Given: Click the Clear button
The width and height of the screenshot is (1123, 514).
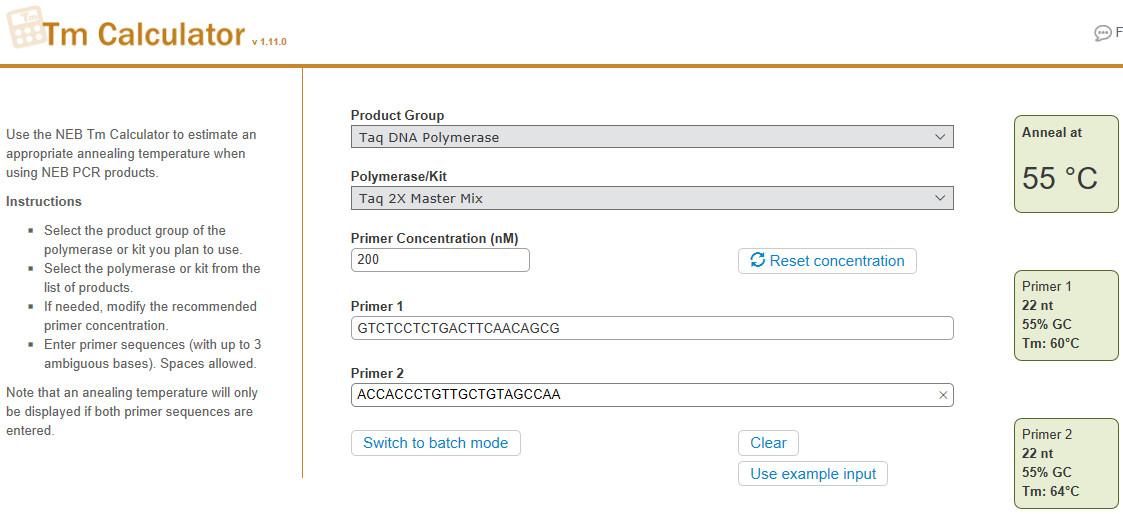Looking at the screenshot, I should (768, 443).
